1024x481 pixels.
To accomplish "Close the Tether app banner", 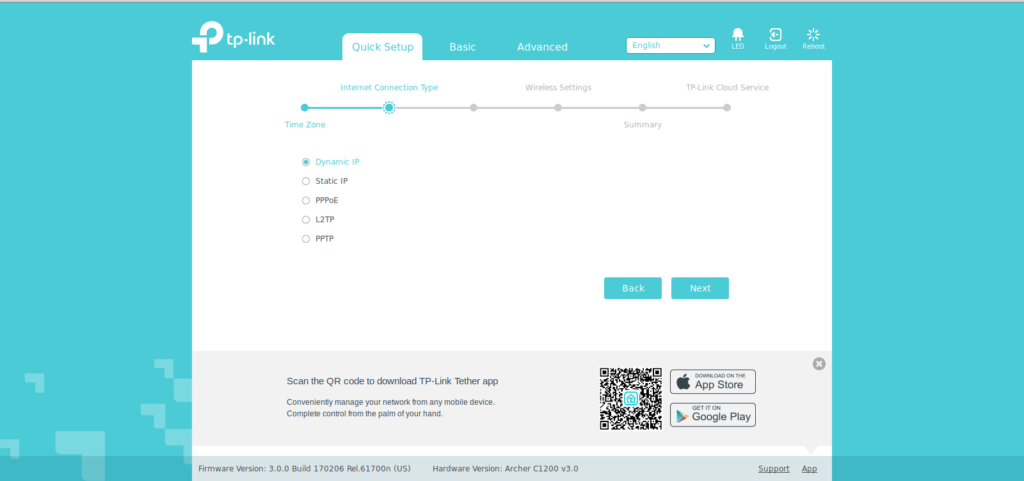I will point(819,364).
